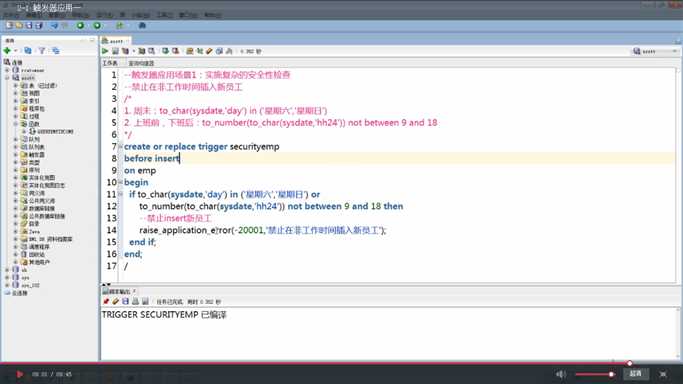The image size is (683, 384).
Task: Expand the sys connection node
Action: tap(7, 277)
